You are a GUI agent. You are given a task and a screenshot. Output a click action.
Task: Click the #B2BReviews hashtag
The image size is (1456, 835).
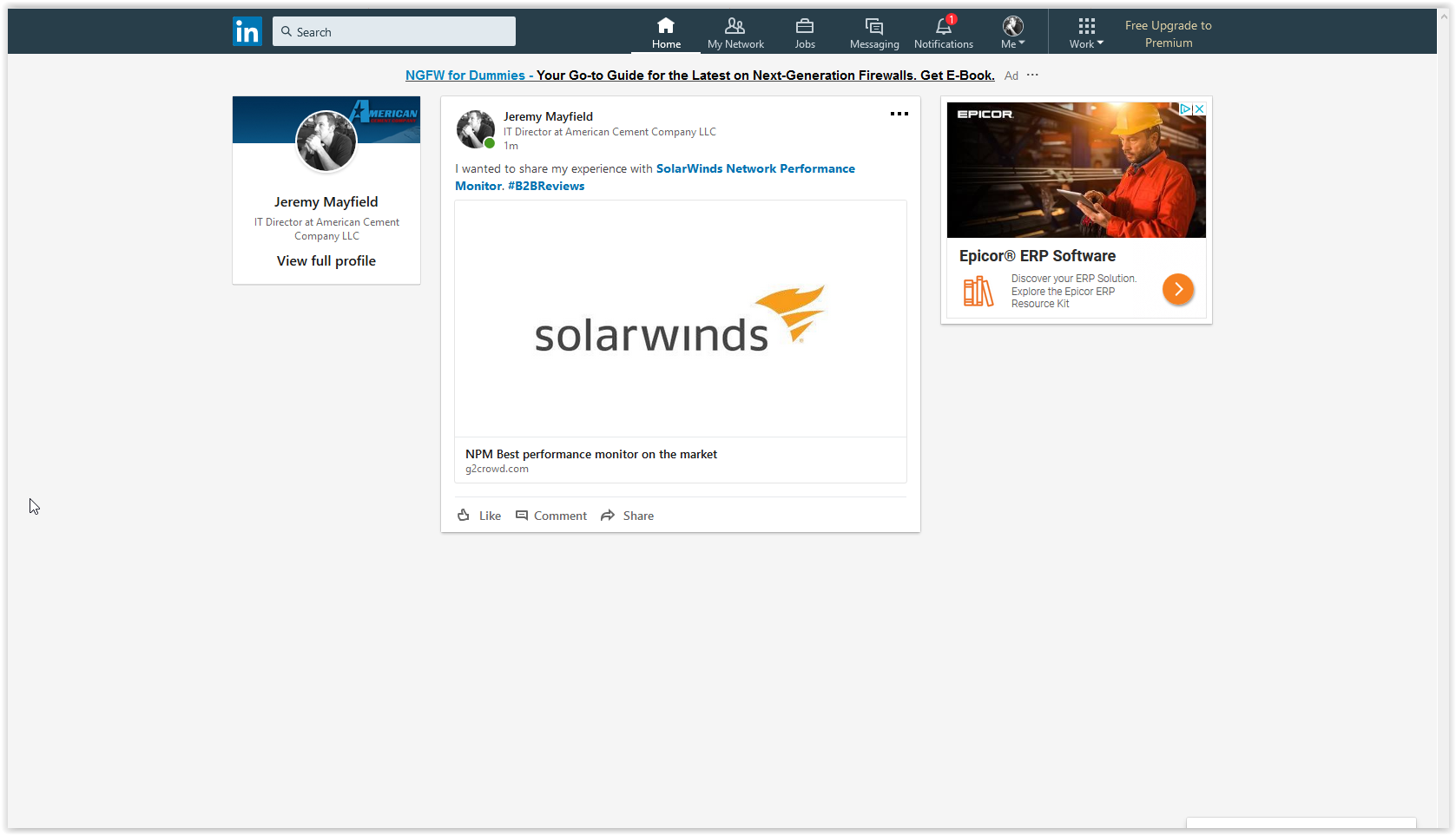[x=546, y=186]
